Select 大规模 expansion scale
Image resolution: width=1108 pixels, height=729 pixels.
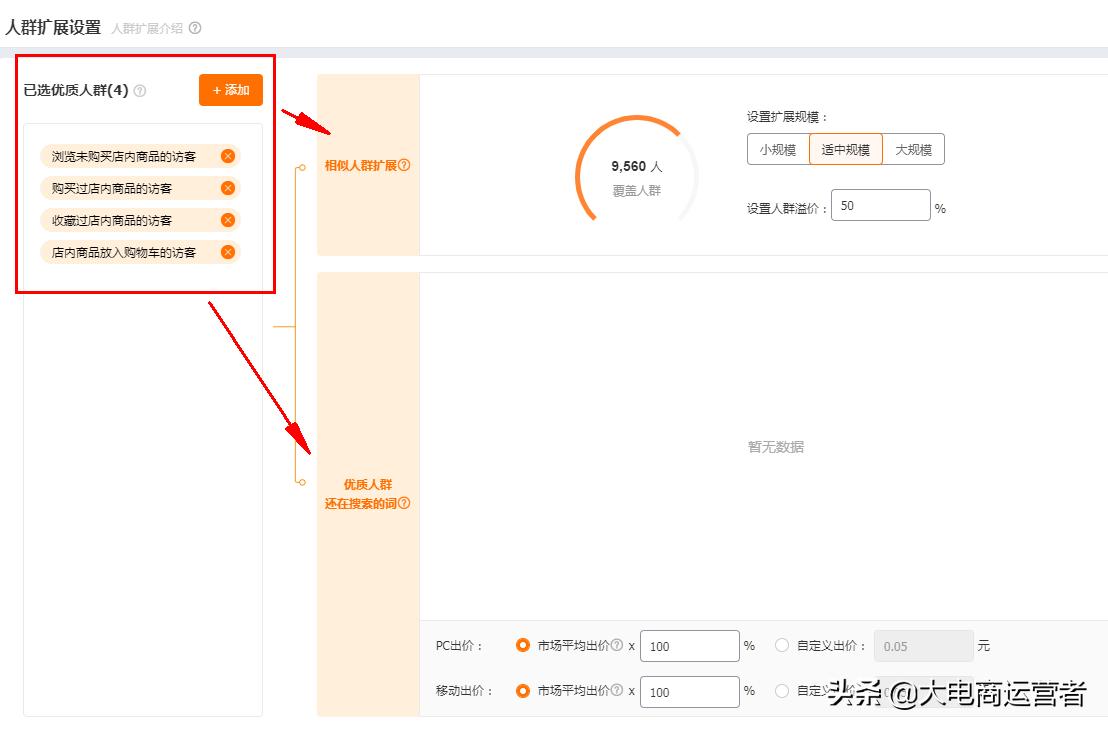pos(914,149)
